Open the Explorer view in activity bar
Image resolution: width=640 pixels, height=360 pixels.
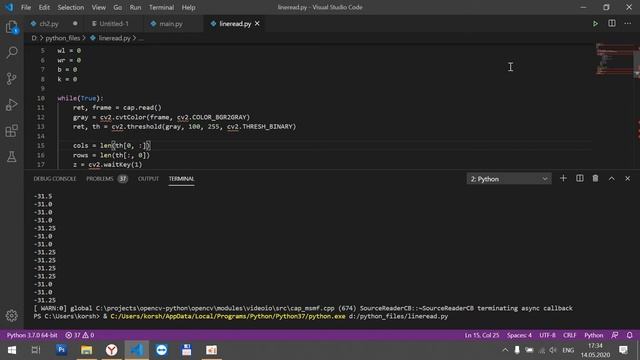(12, 28)
